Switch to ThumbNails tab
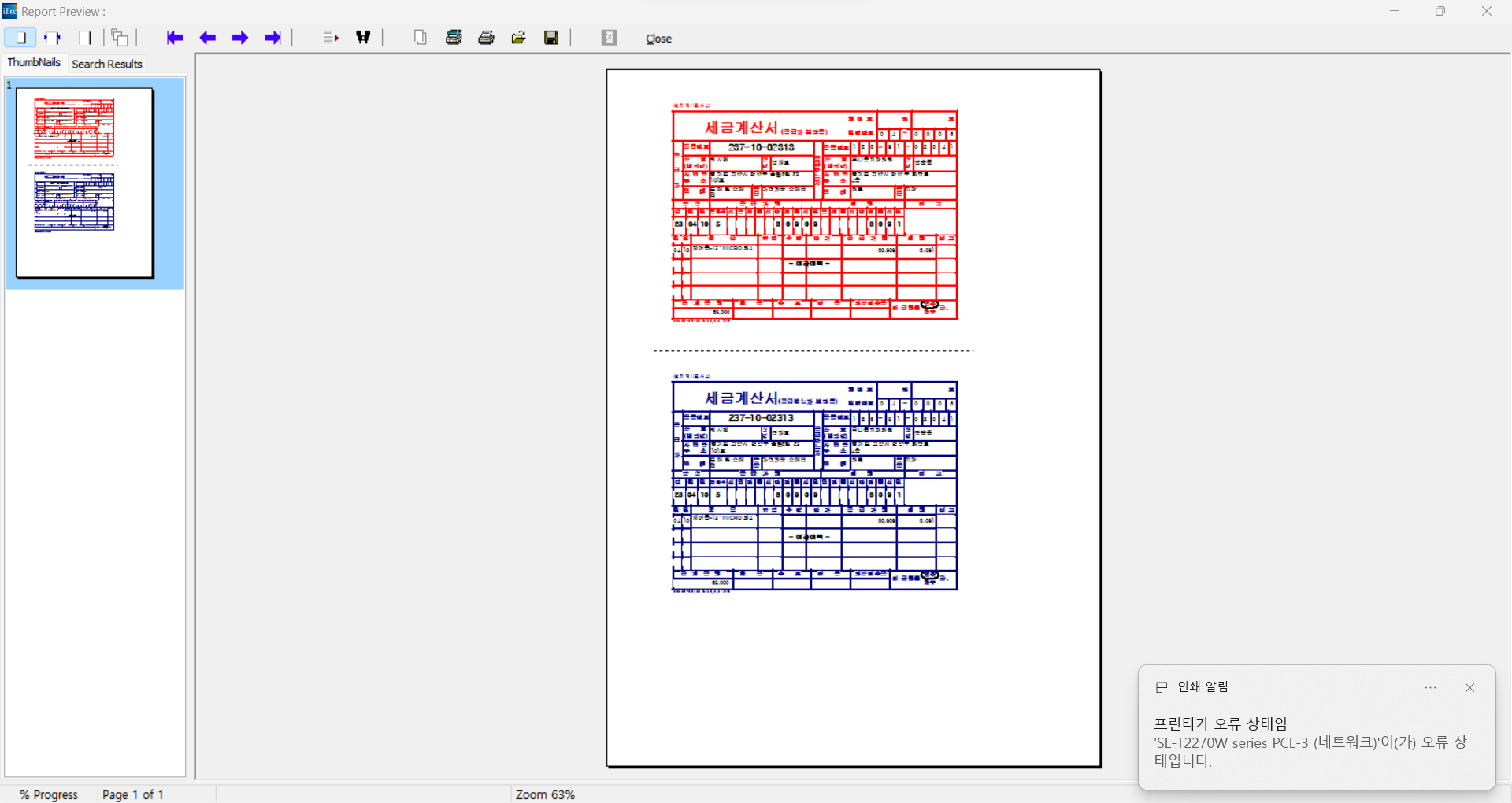Viewport: 1512px width, 803px height. click(34, 63)
